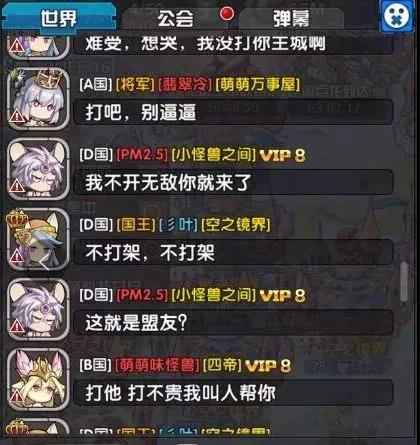Open the 萌萌味怪兽 player avatar
The width and height of the screenshot is (420, 445).
click(x=38, y=379)
